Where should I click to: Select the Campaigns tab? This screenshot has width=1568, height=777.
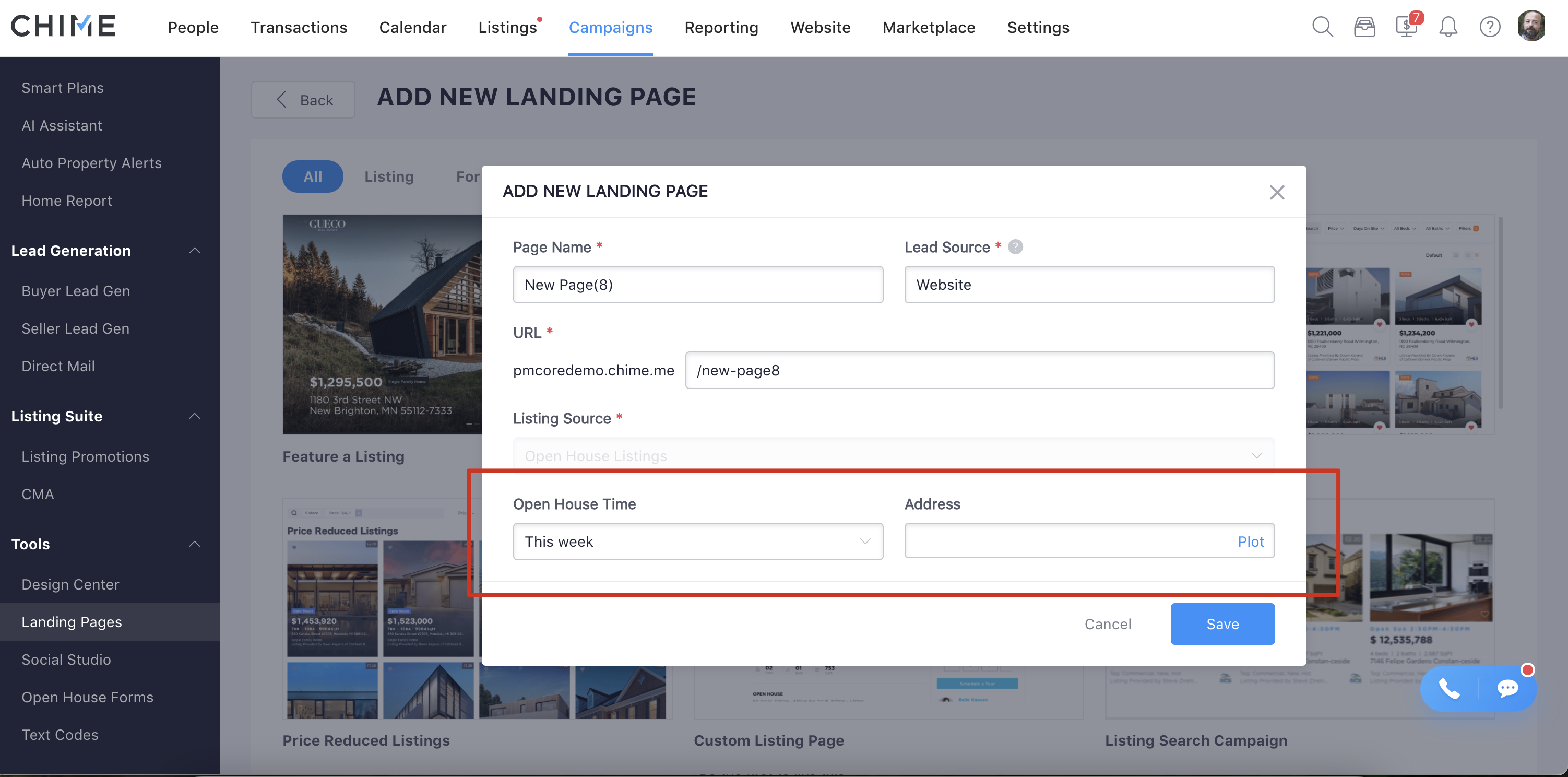[611, 27]
